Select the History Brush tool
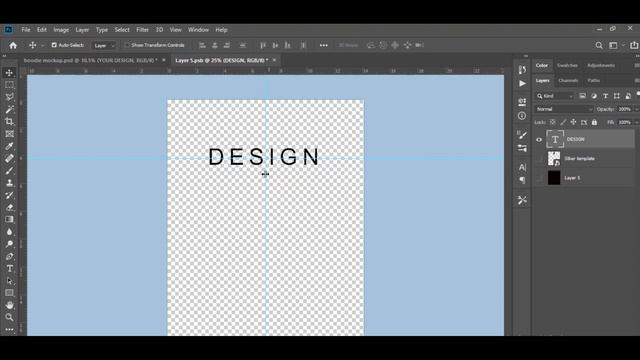This screenshot has height=360, width=640. [x=9, y=195]
